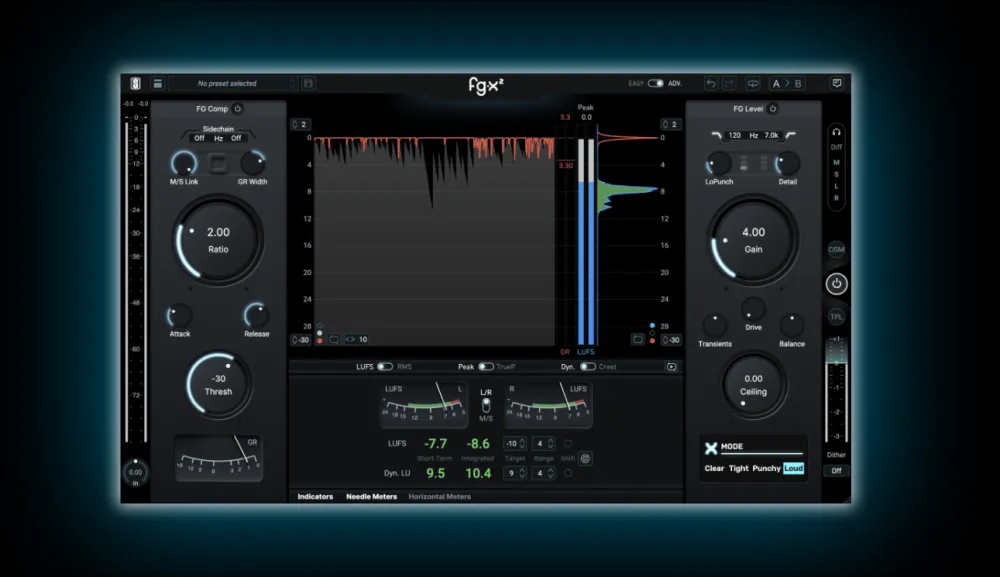Toggle the EASY / ADV. mode switch

[x=655, y=84]
